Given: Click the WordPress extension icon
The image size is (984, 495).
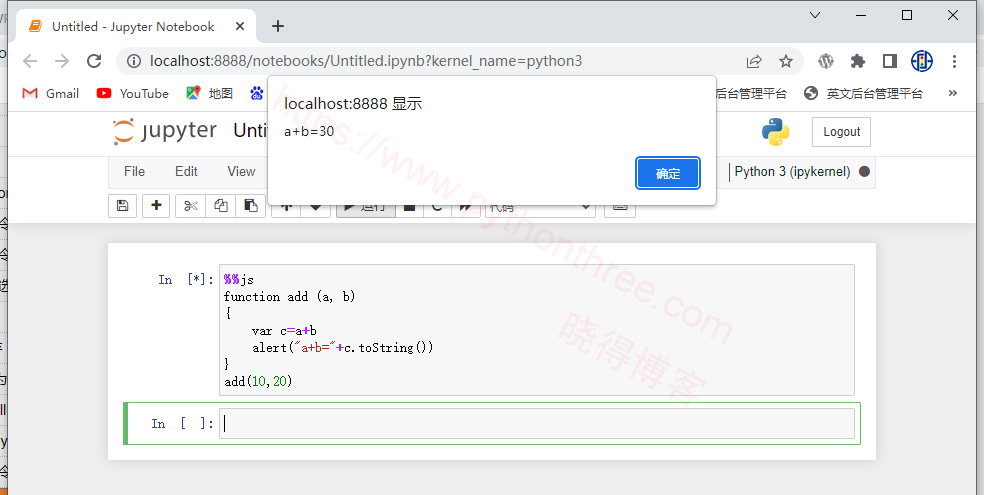Looking at the screenshot, I should [826, 61].
